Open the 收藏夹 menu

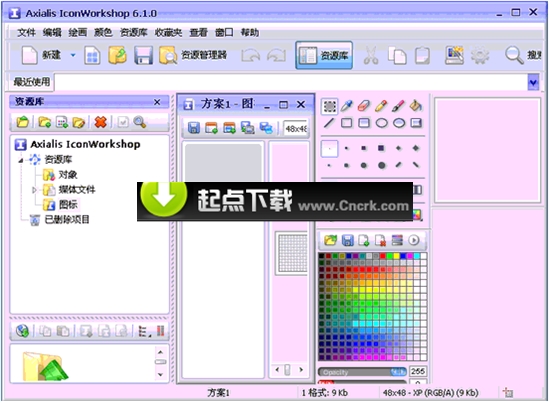tap(168, 33)
